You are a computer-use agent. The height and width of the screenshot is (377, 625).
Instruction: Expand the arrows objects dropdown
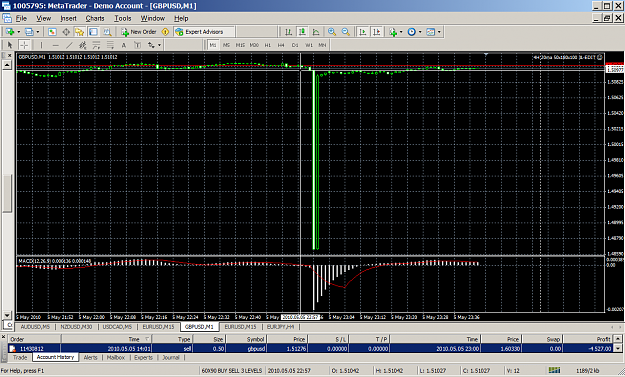[159, 45]
